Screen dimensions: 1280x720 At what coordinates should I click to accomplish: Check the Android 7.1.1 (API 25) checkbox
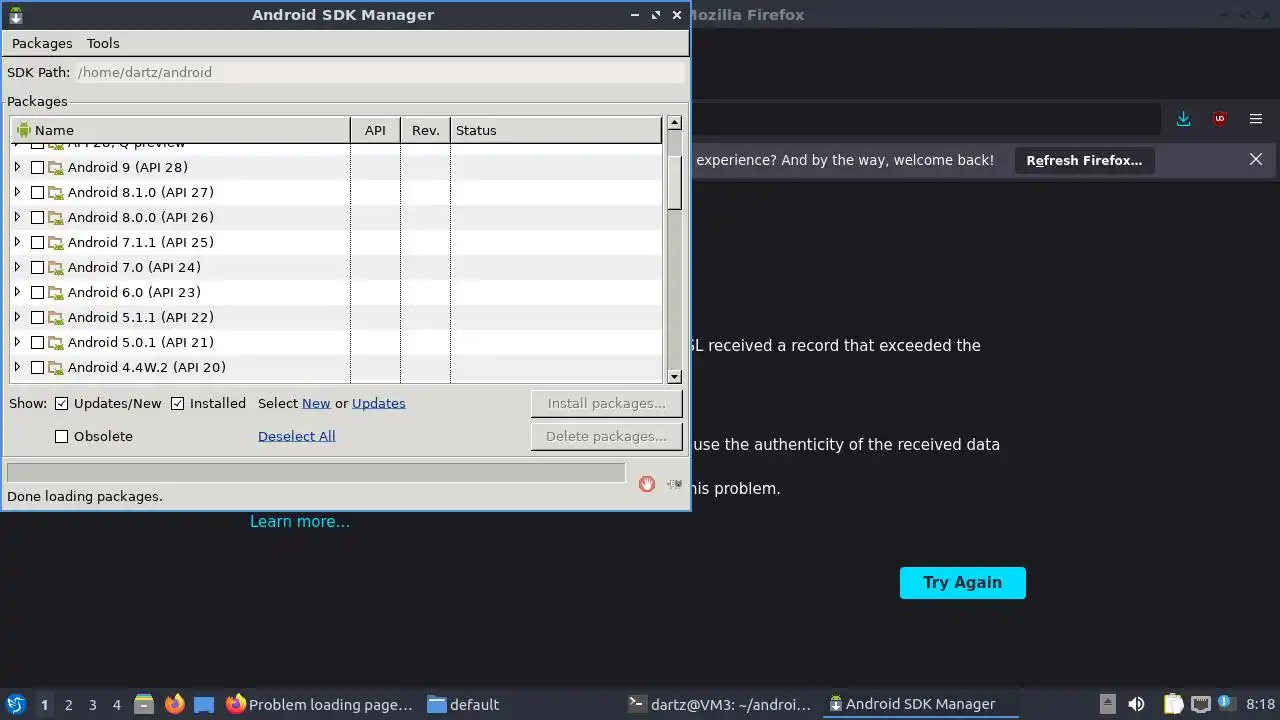[x=37, y=243]
